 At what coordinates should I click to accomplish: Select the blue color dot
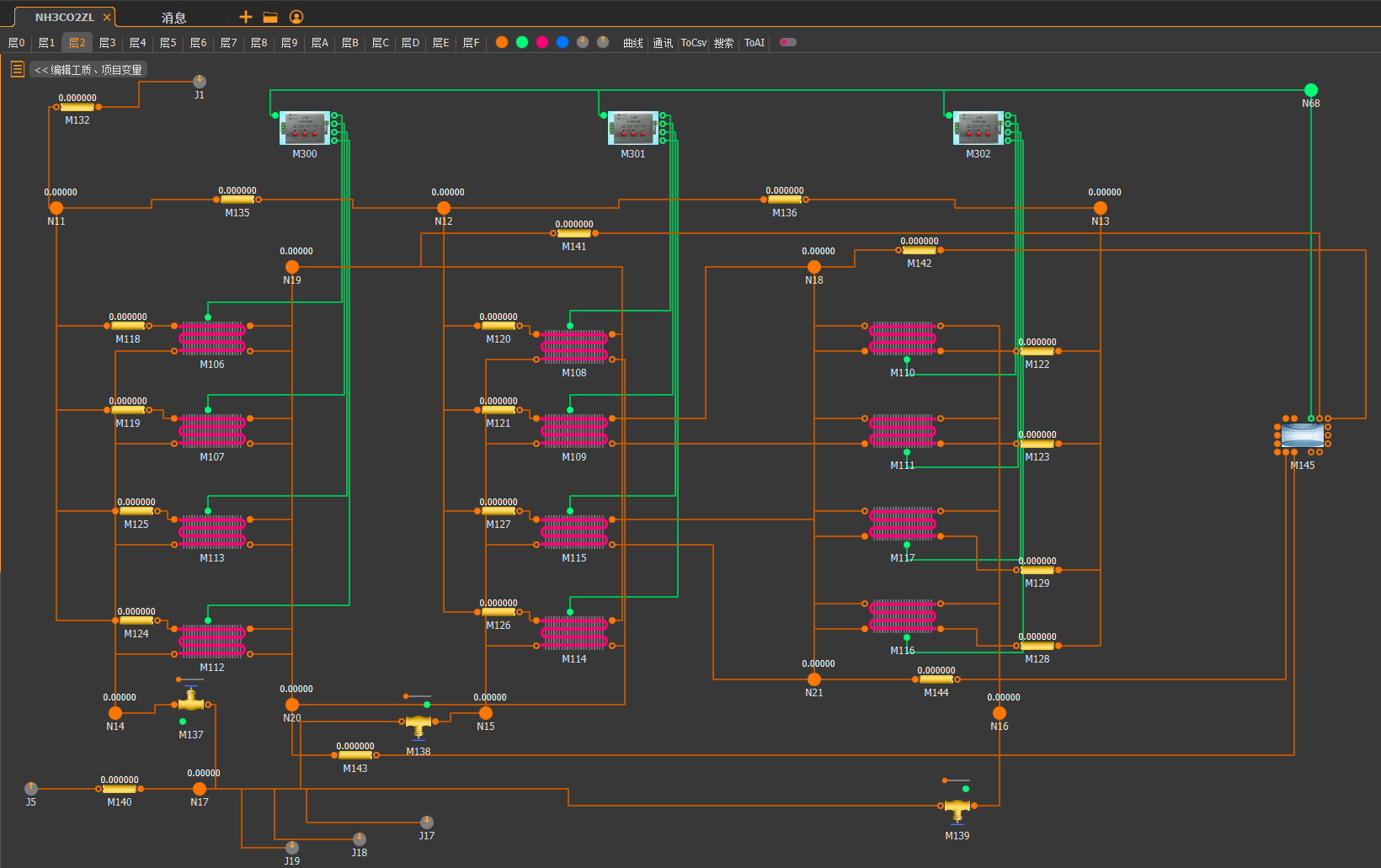point(563,42)
